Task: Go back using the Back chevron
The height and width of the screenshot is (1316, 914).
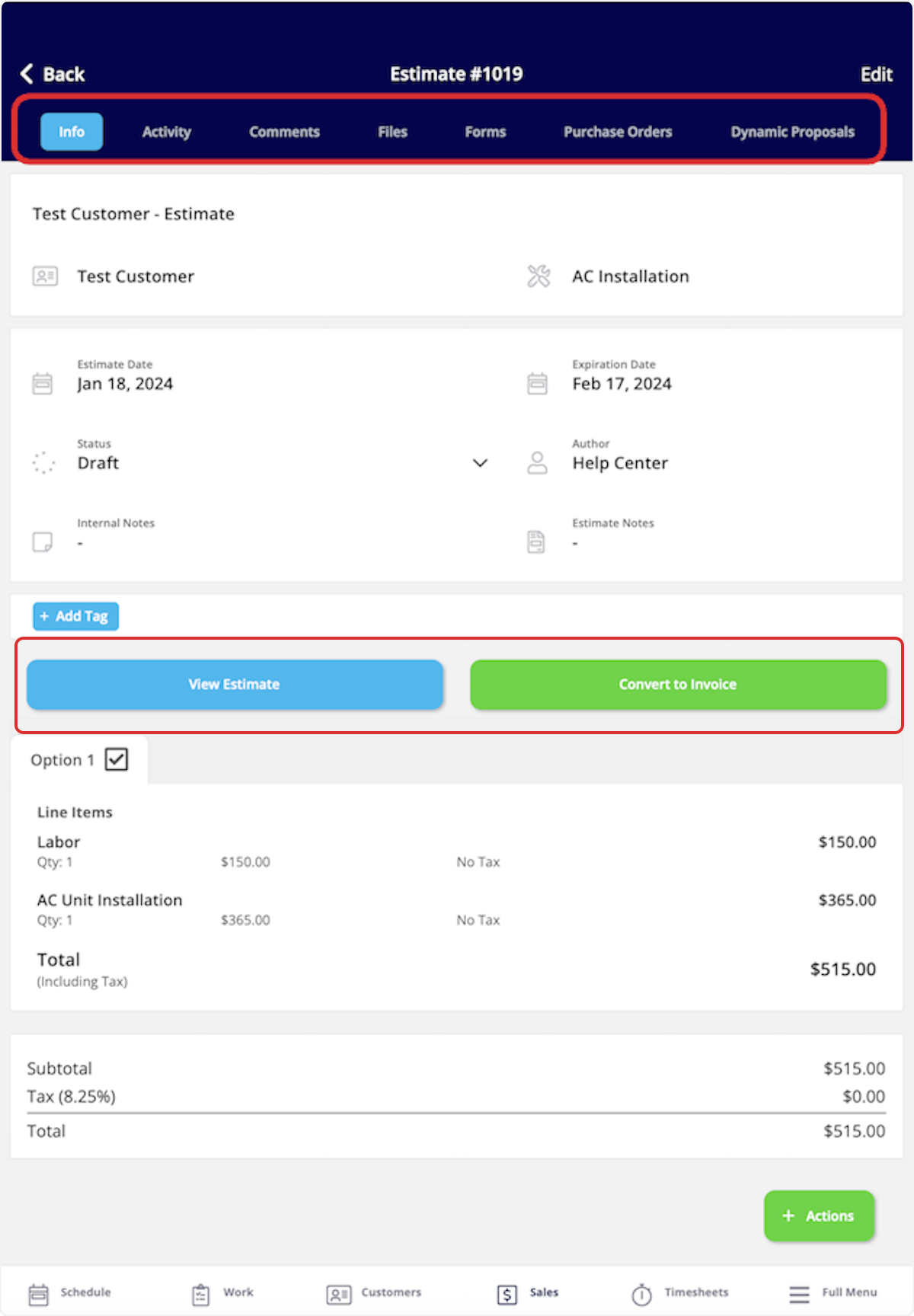Action: coord(27,73)
